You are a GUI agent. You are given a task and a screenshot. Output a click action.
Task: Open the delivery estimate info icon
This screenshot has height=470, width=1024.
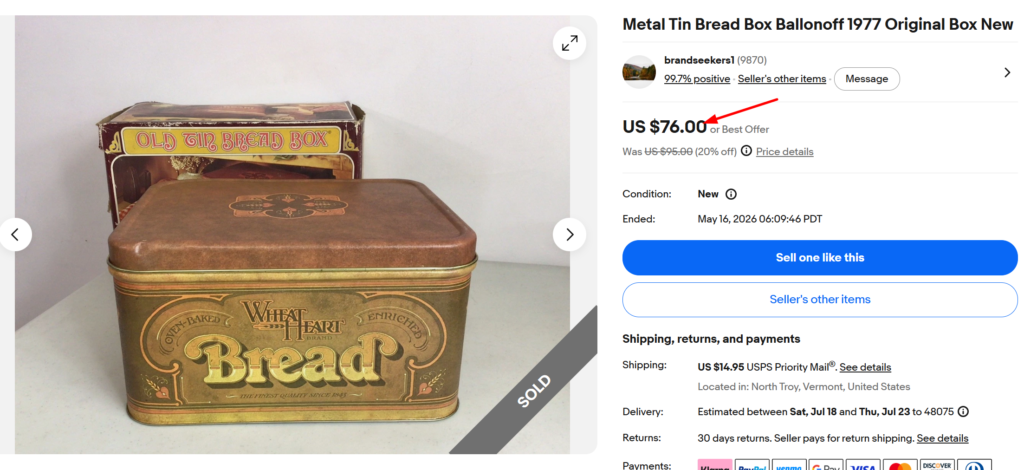click(963, 412)
